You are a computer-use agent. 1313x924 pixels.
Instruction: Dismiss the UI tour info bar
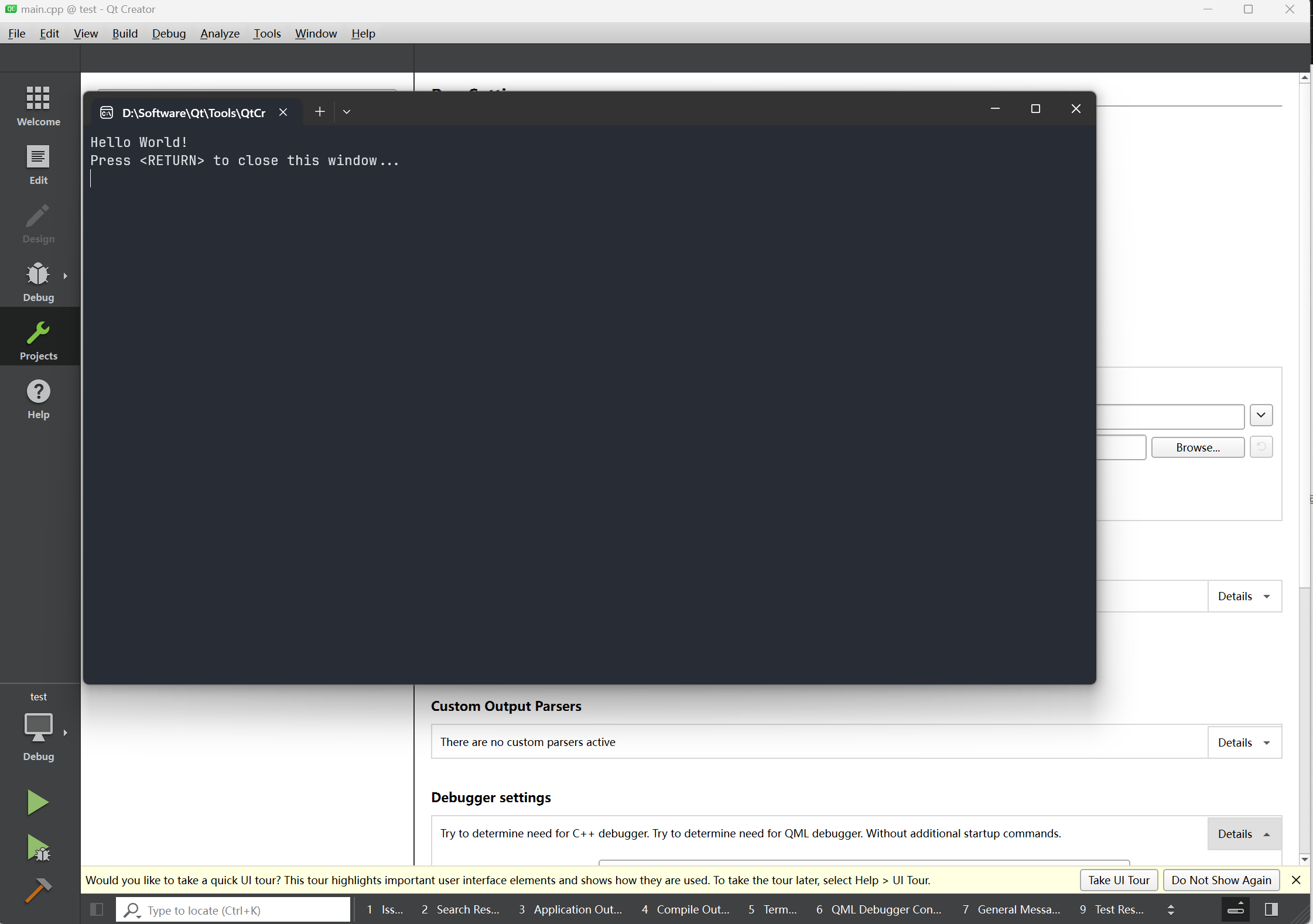(x=1296, y=880)
